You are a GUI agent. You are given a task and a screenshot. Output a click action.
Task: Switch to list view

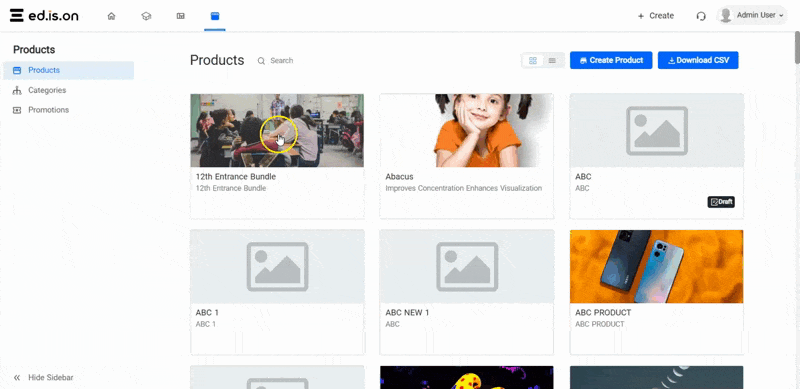pos(552,60)
